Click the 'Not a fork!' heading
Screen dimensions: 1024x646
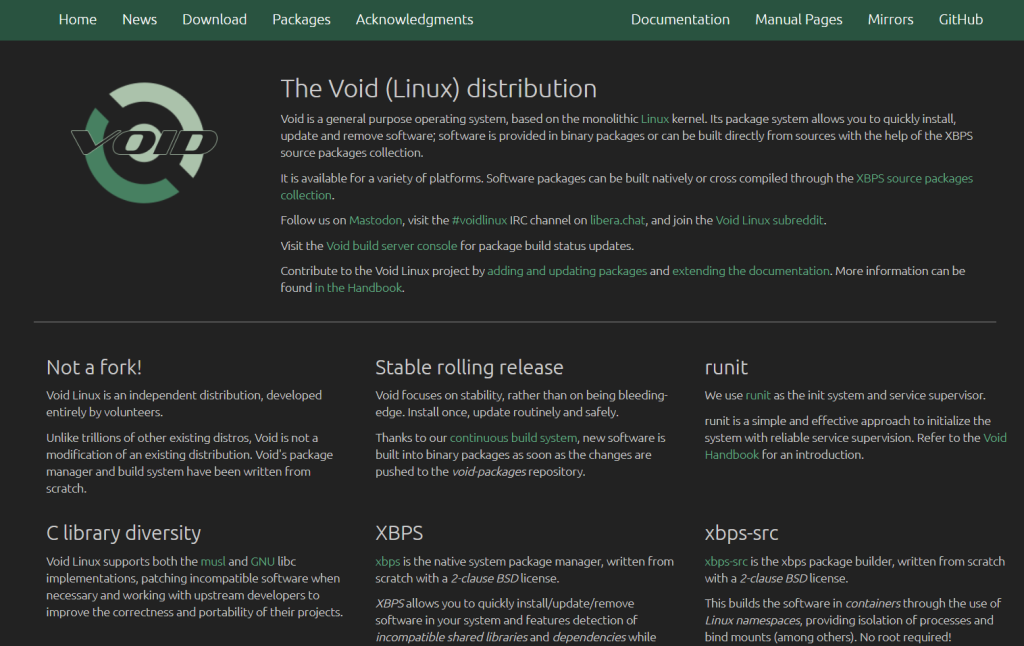point(94,367)
